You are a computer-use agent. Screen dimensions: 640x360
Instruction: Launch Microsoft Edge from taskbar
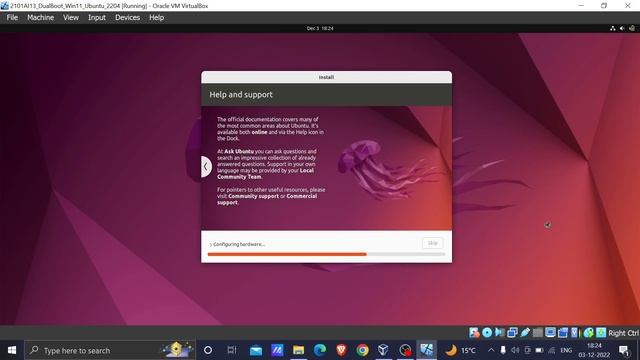tap(320, 350)
